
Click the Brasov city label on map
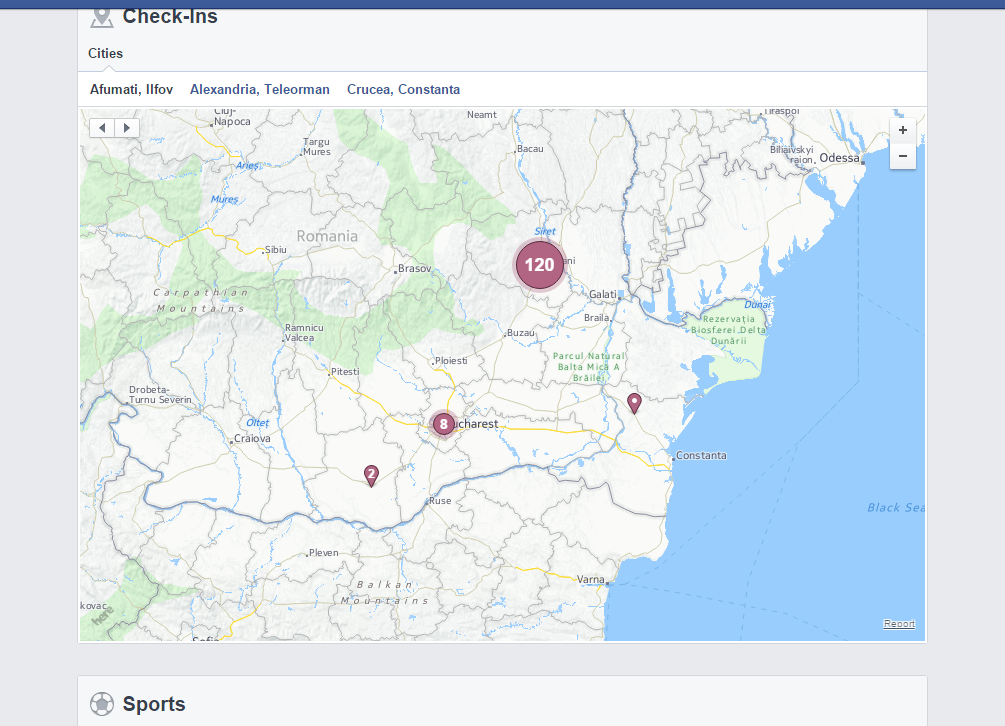(415, 268)
